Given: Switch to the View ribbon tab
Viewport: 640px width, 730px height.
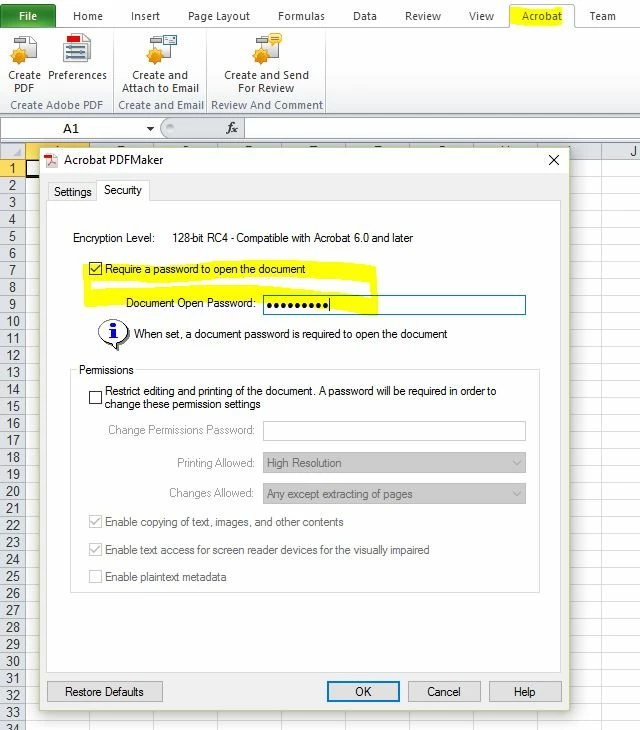Looking at the screenshot, I should click(x=481, y=16).
